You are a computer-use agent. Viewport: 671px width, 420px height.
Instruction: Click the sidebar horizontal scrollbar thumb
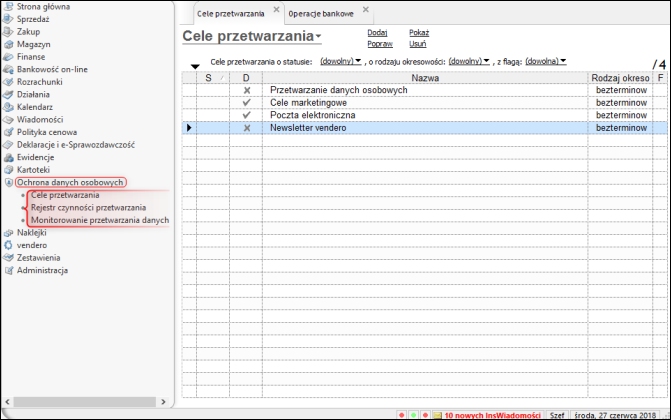[x=85, y=402]
